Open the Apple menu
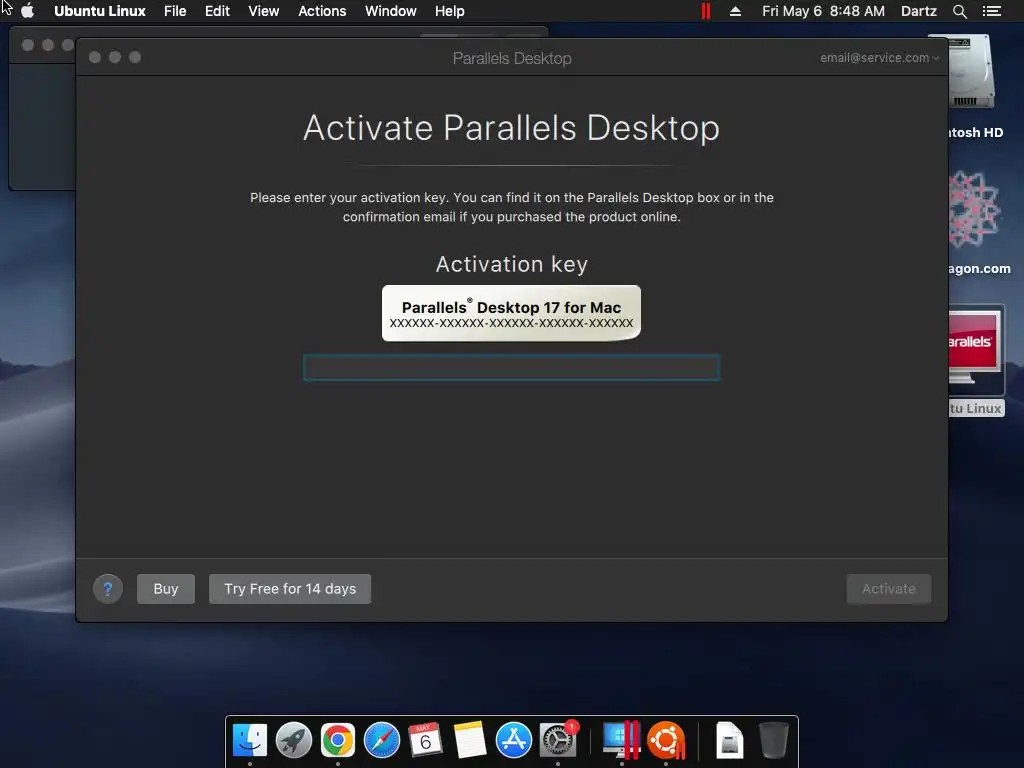The width and height of the screenshot is (1024, 768). click(x=27, y=11)
